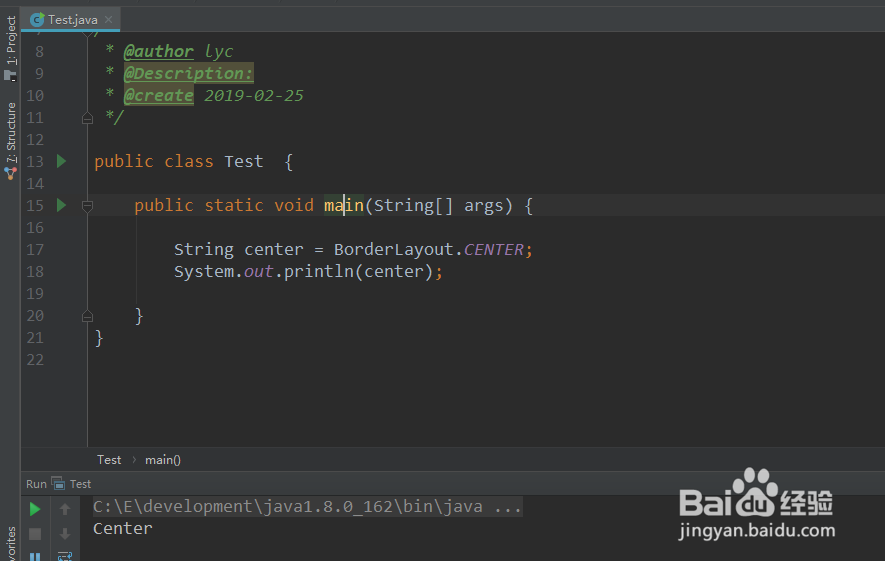Click String[] args parameter on line 15
The image size is (885, 561).
pyautogui.click(x=438, y=205)
